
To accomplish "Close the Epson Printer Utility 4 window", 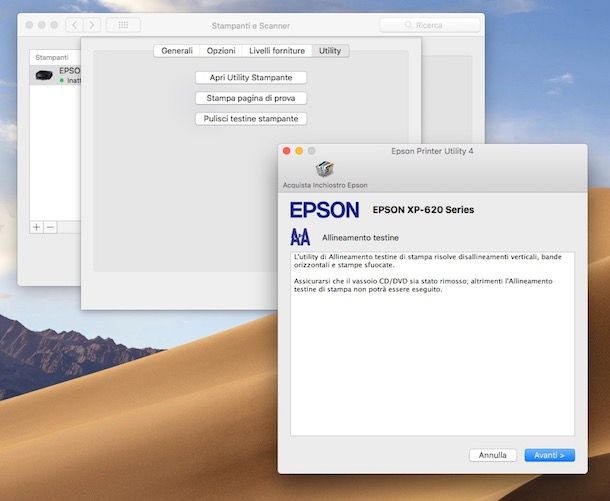I will click(287, 151).
